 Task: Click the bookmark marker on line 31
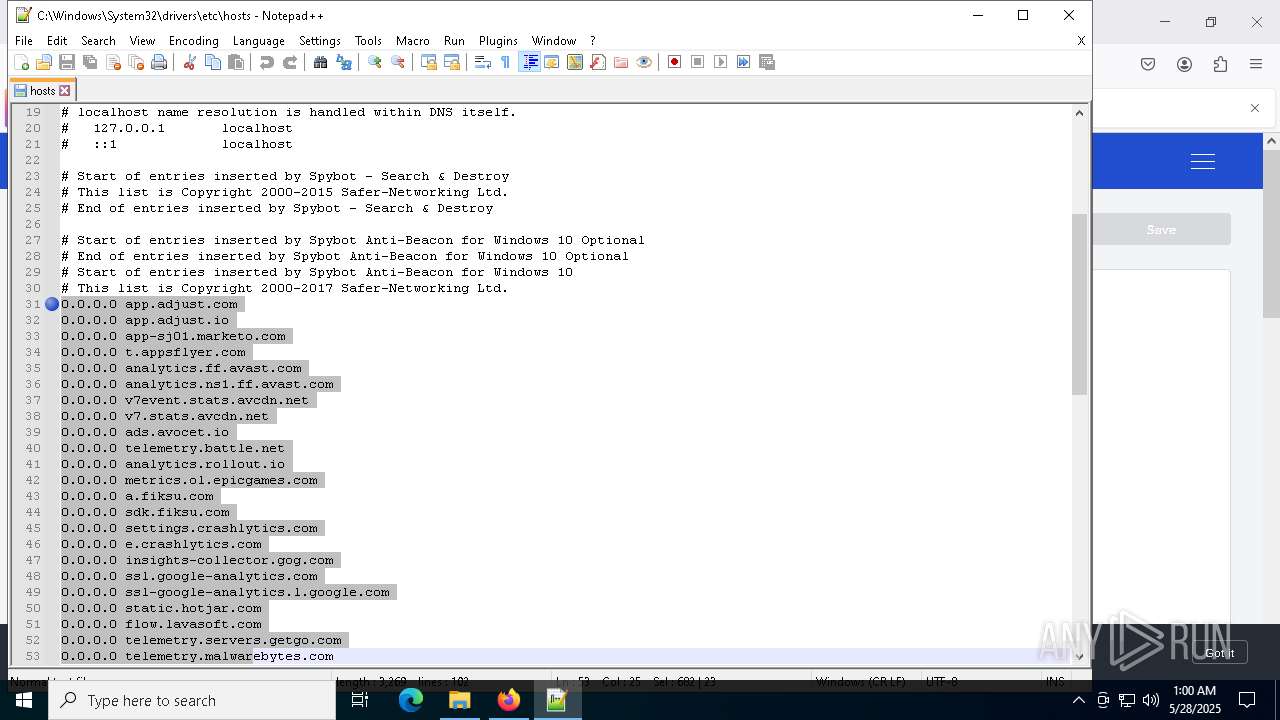pyautogui.click(x=52, y=304)
